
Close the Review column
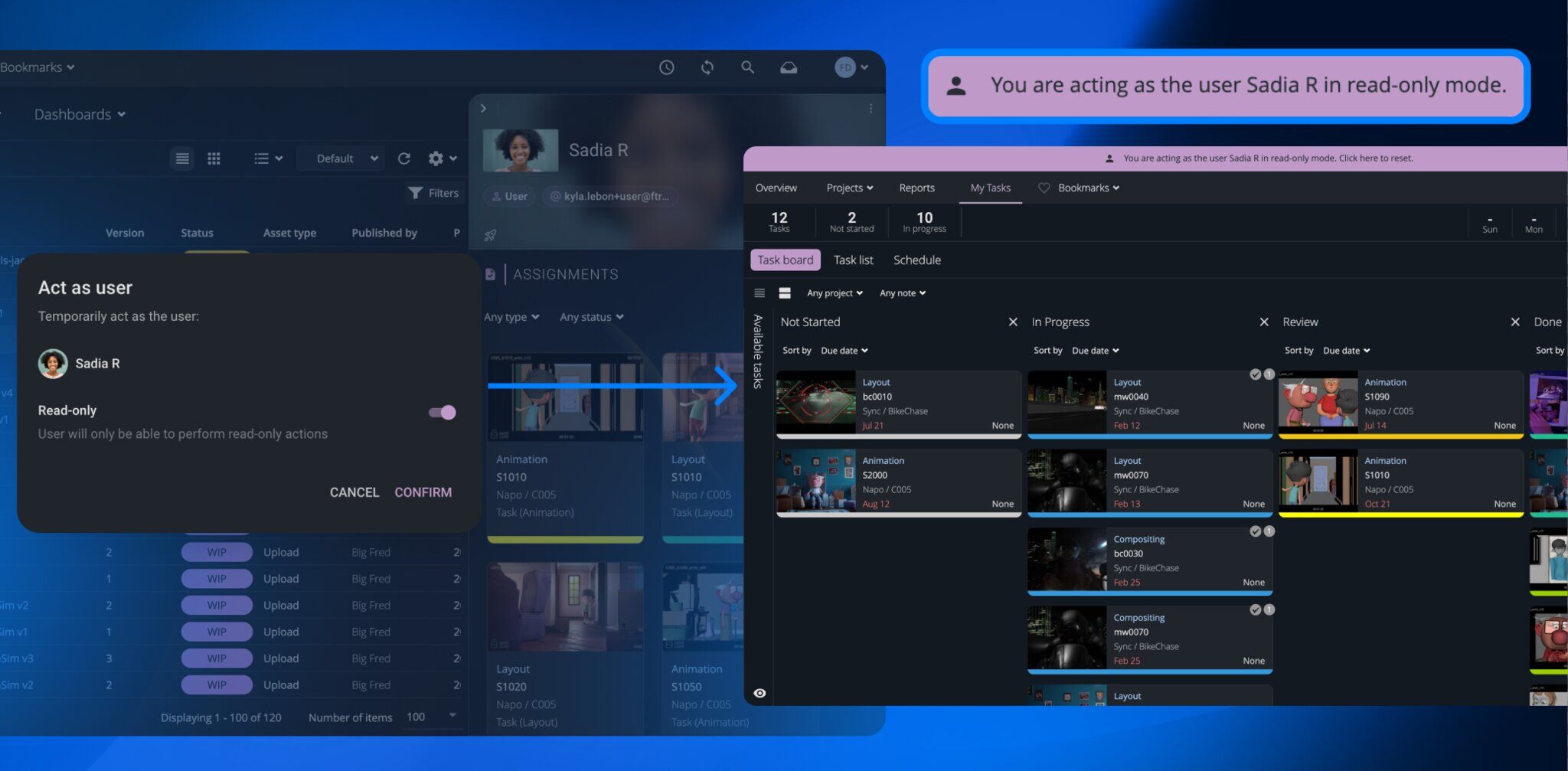[1515, 322]
